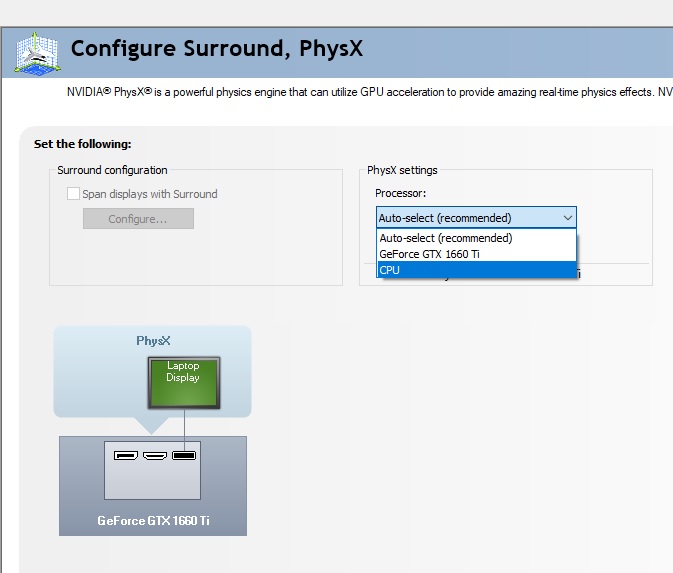673x573 pixels.
Task: Select the Laptop Display green monitor
Action: click(184, 383)
